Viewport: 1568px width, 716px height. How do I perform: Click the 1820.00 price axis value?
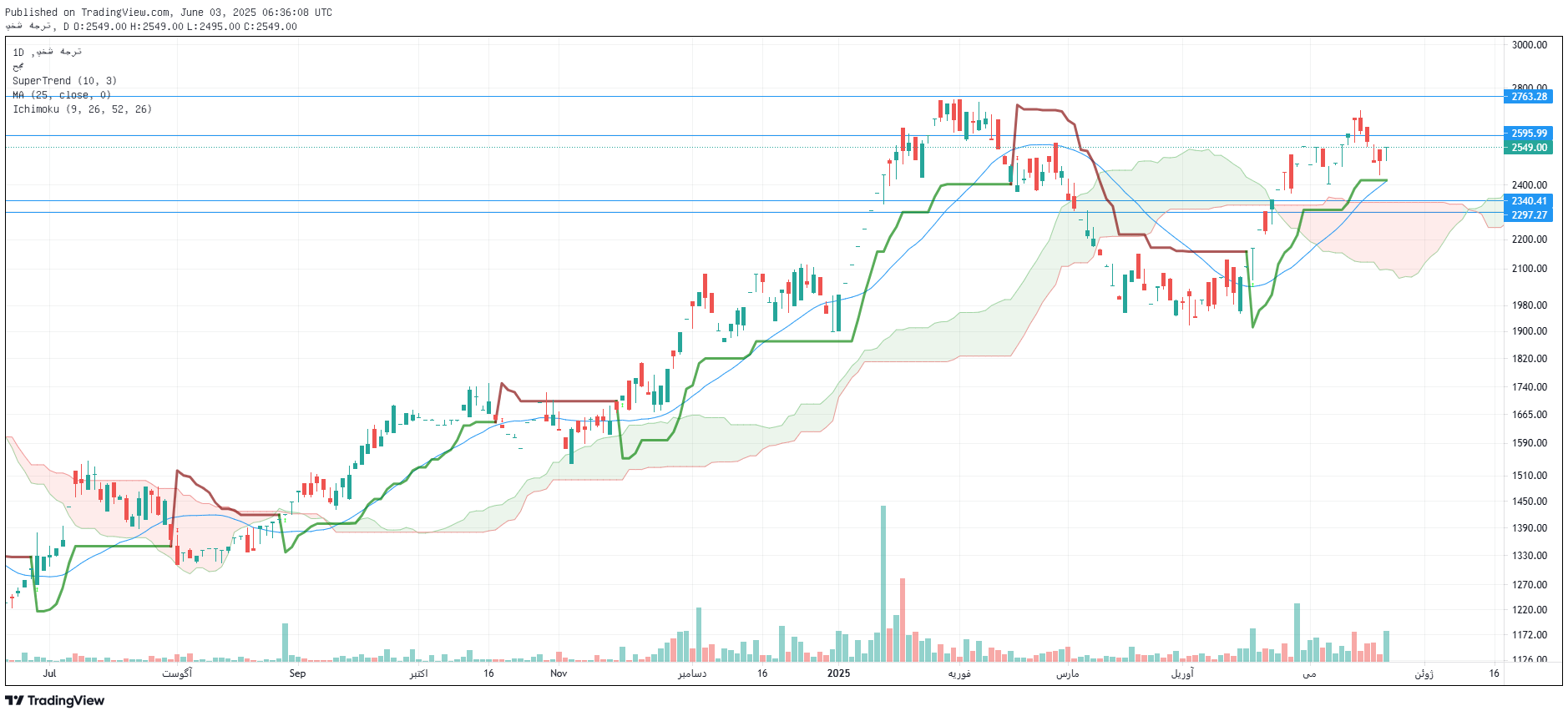1530,359
